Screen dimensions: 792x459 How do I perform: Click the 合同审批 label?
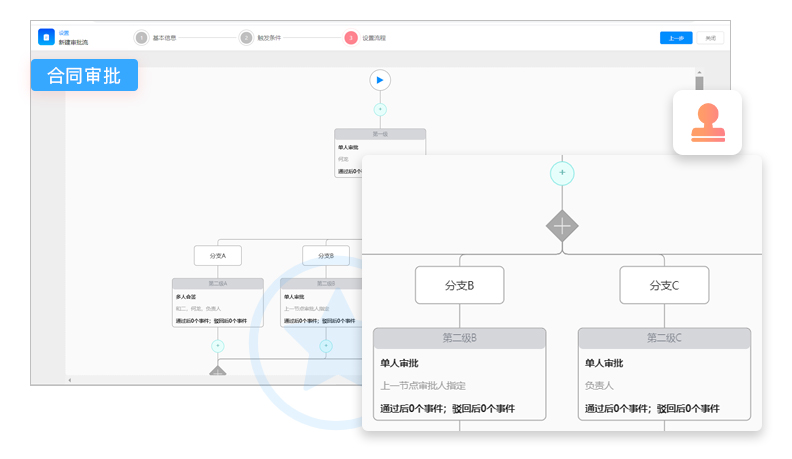84,75
